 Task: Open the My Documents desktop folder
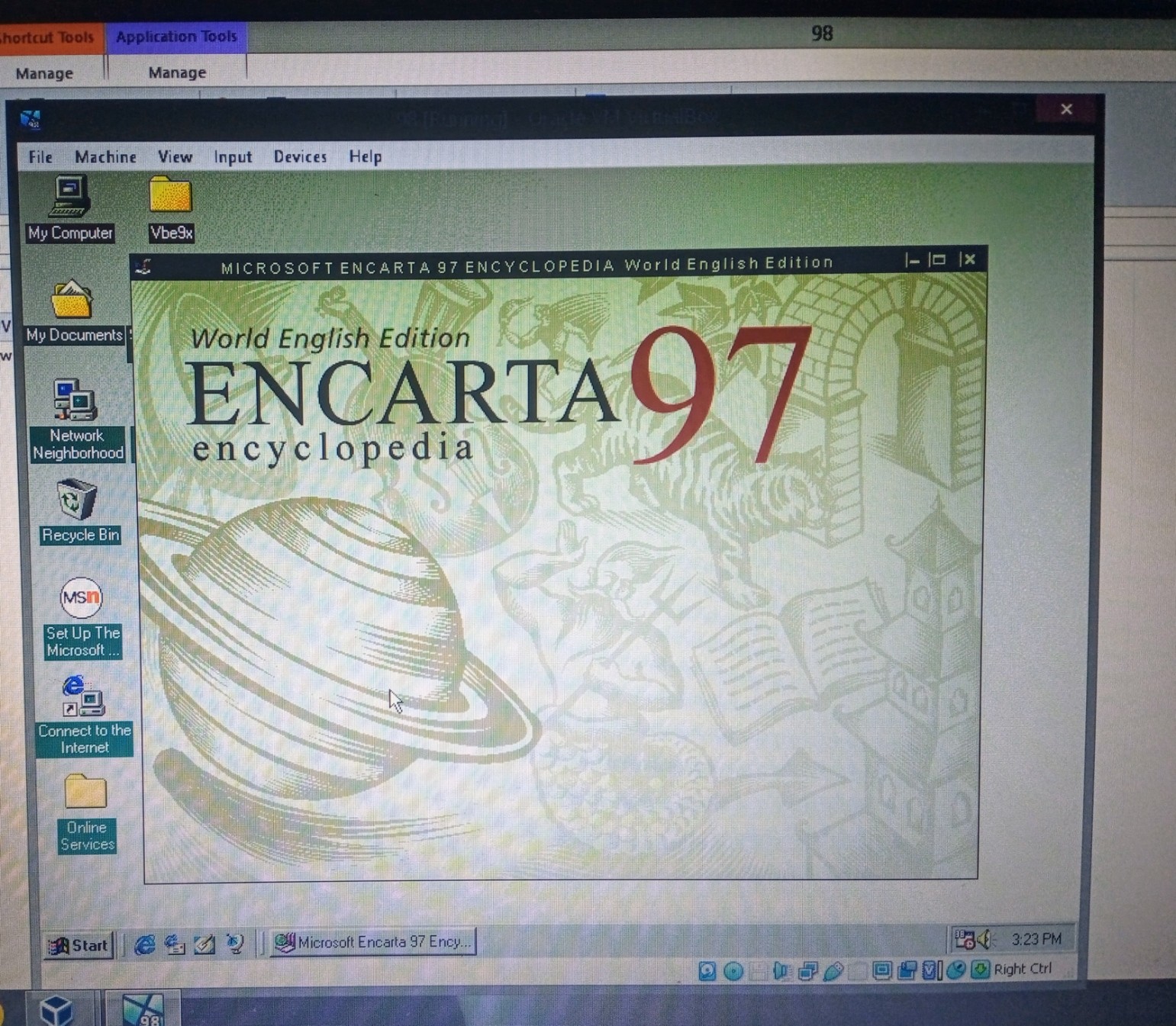(73, 312)
